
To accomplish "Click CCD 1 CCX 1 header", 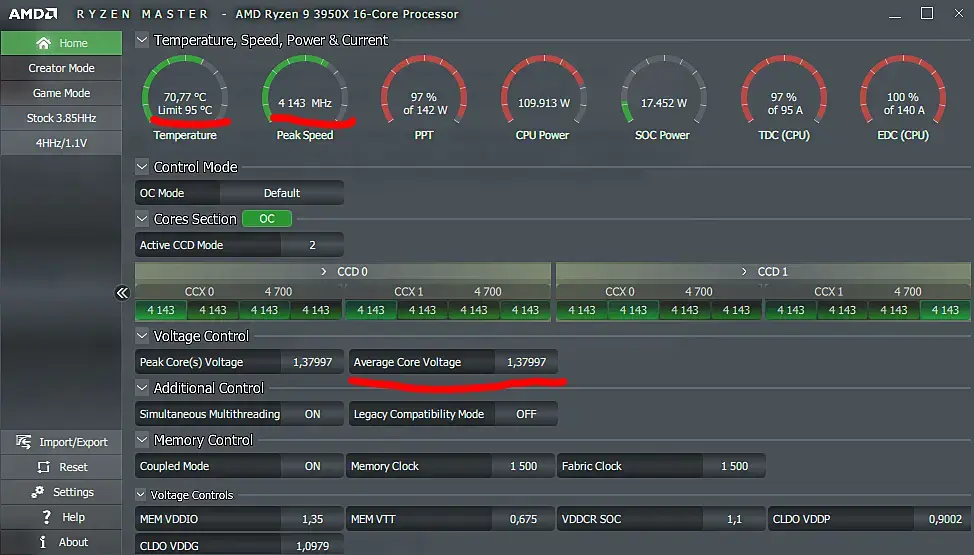I will pos(868,291).
